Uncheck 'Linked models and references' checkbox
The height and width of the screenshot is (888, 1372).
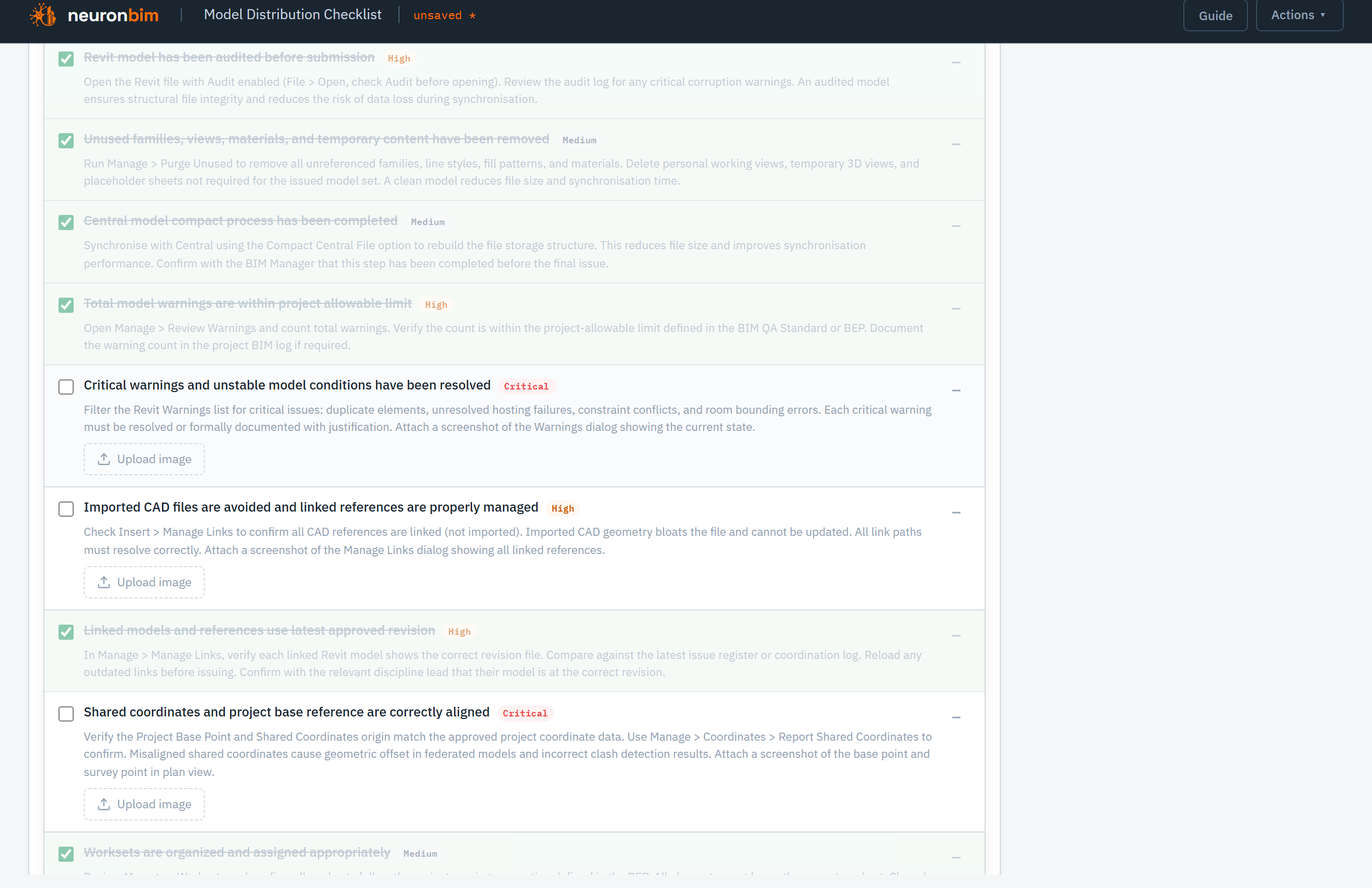click(x=66, y=632)
